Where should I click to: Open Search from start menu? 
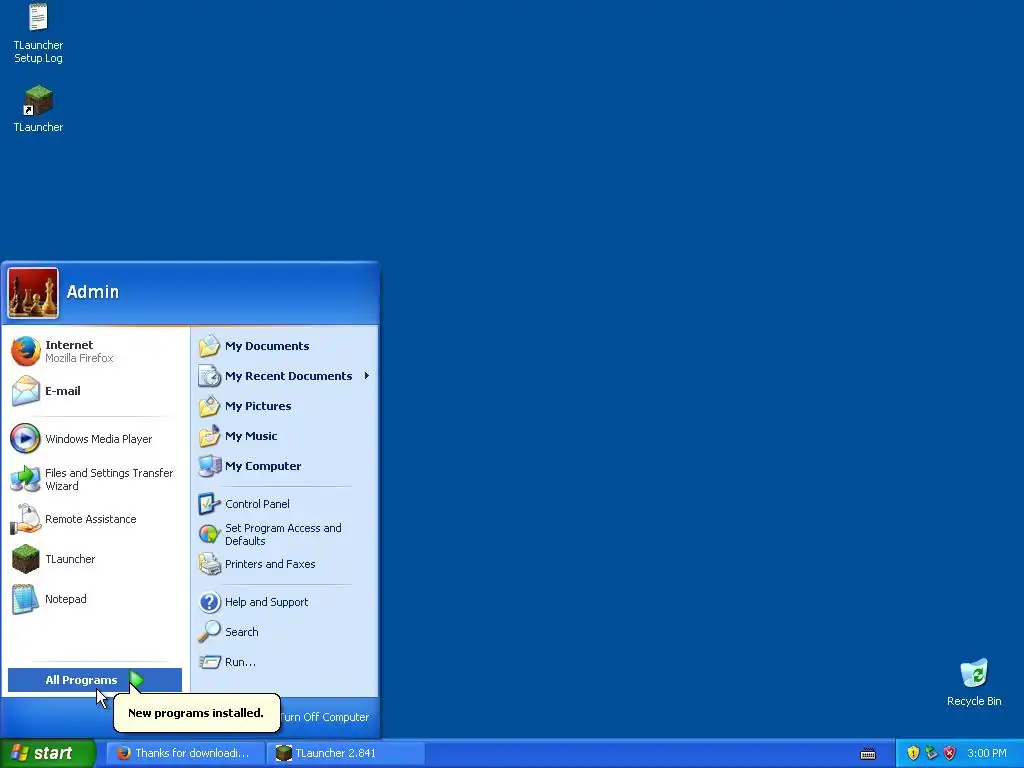(284, 632)
